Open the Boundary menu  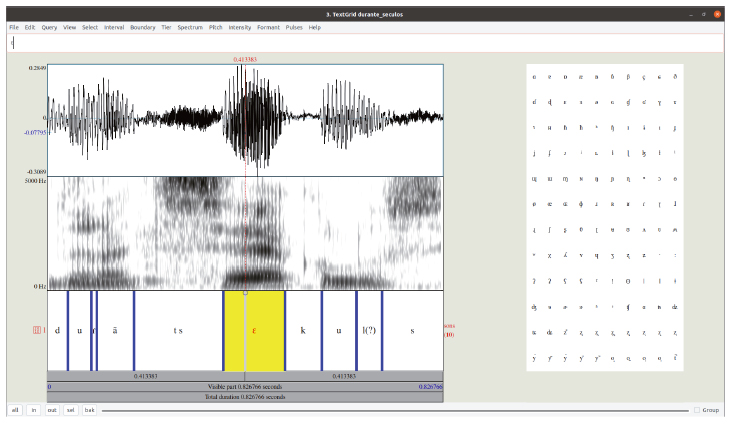[142, 27]
